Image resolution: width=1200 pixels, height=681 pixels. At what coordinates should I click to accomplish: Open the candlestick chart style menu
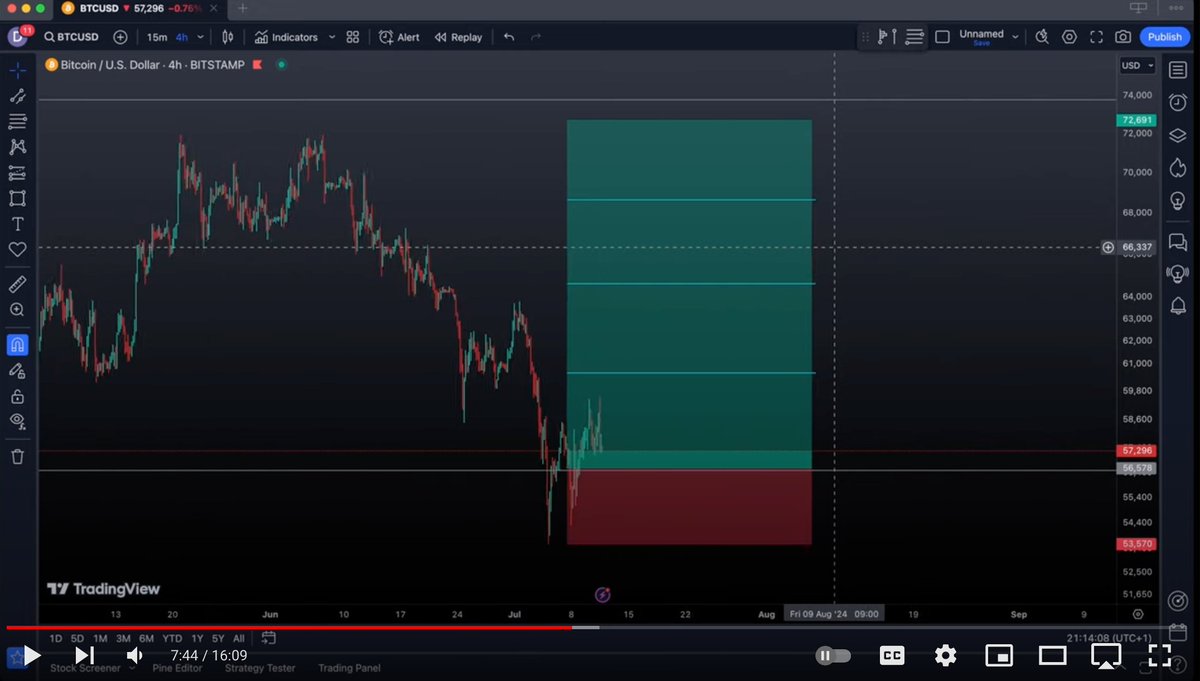point(228,37)
